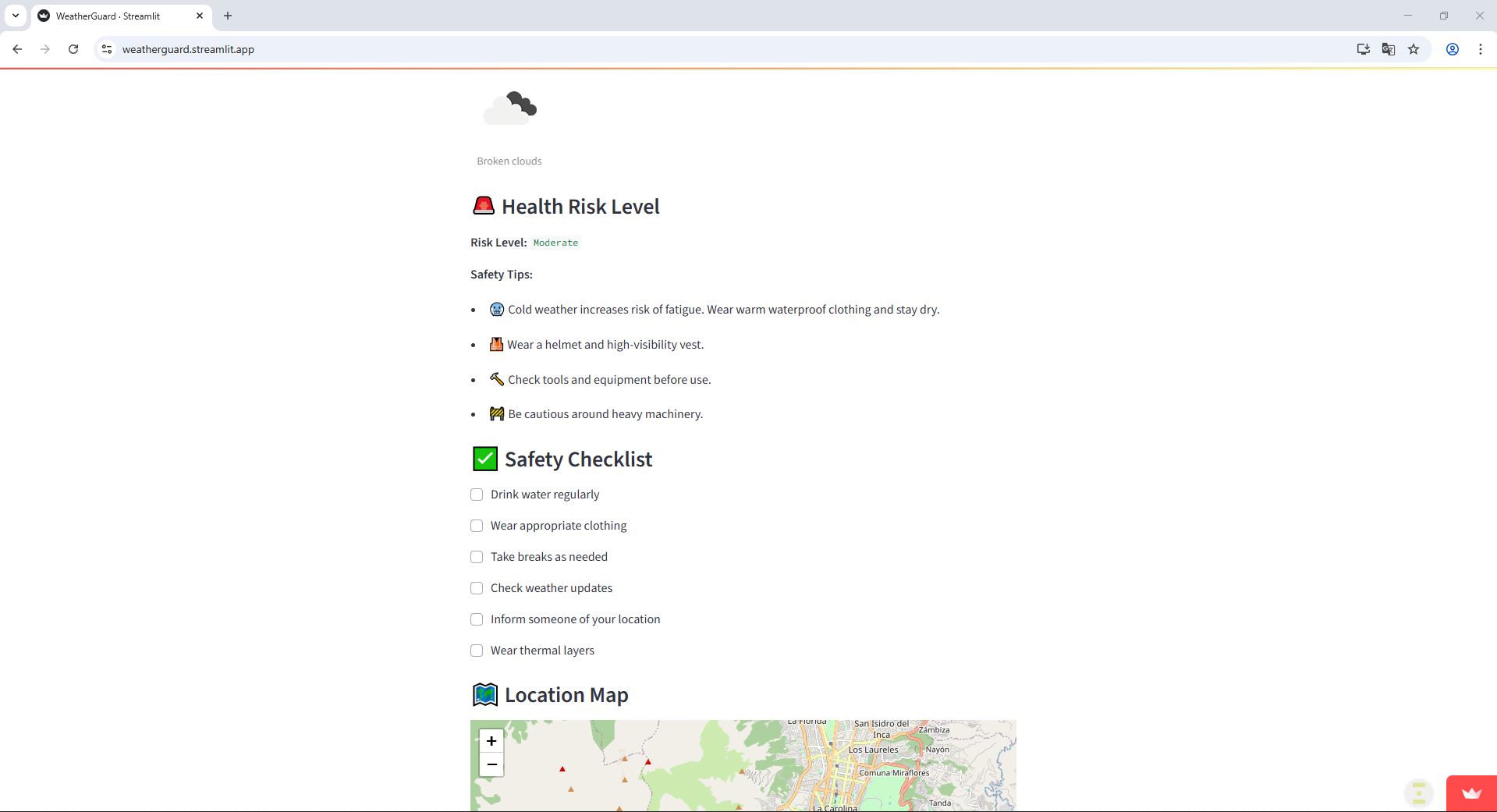This screenshot has height=812, width=1497.
Task: Click the red Streamlit crown badge
Action: (x=1471, y=793)
